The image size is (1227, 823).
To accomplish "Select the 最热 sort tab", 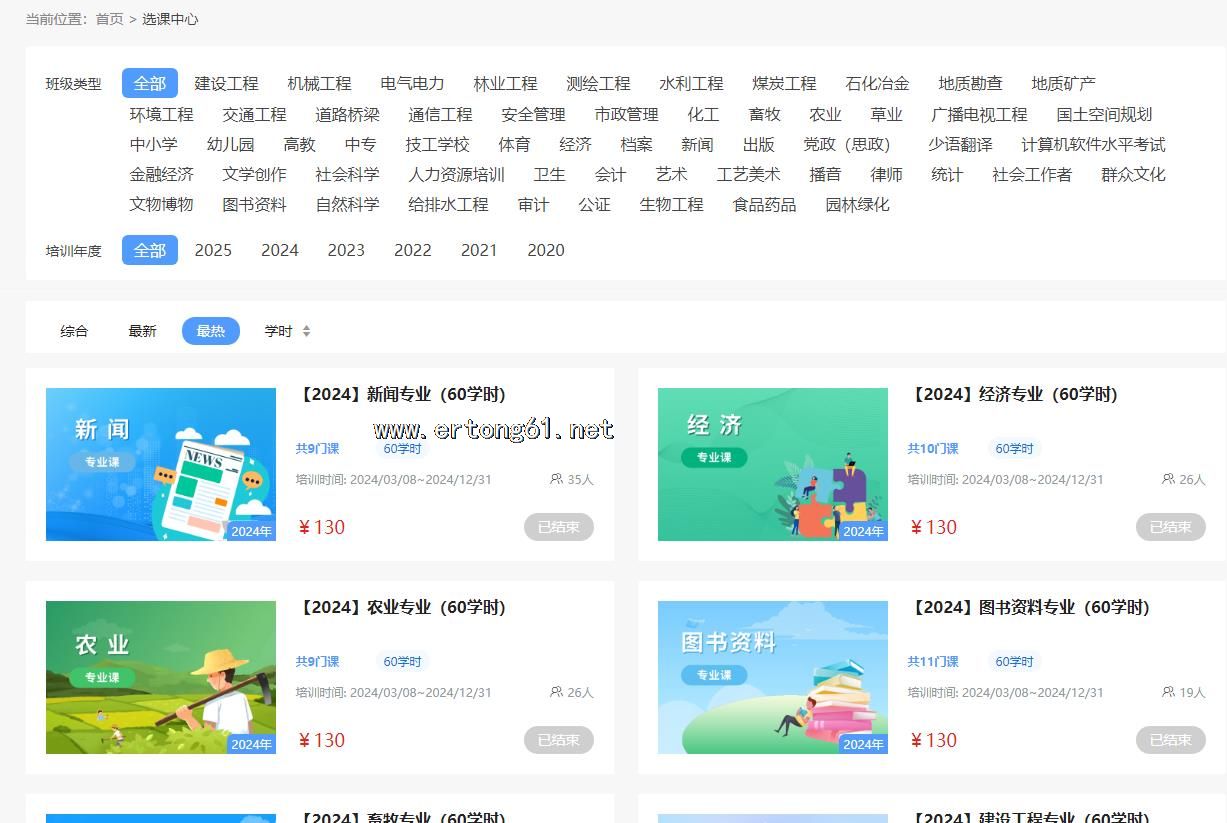I will click(x=211, y=331).
